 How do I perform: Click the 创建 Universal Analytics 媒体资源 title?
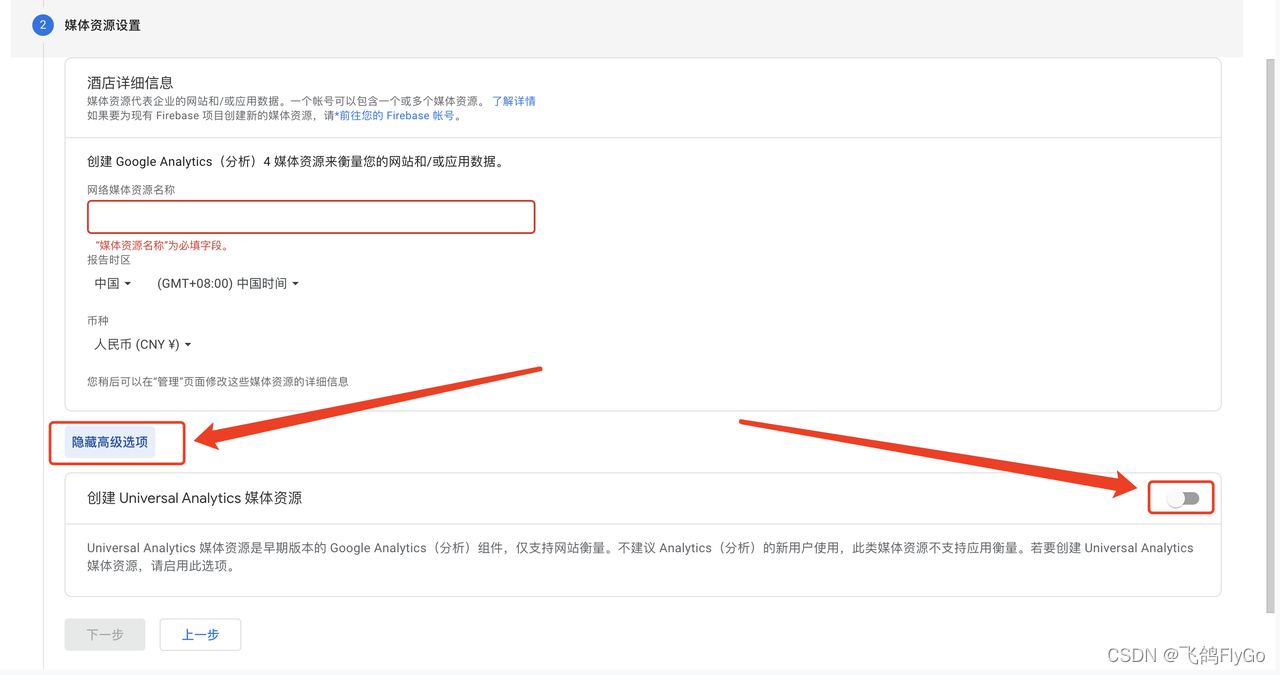(194, 498)
